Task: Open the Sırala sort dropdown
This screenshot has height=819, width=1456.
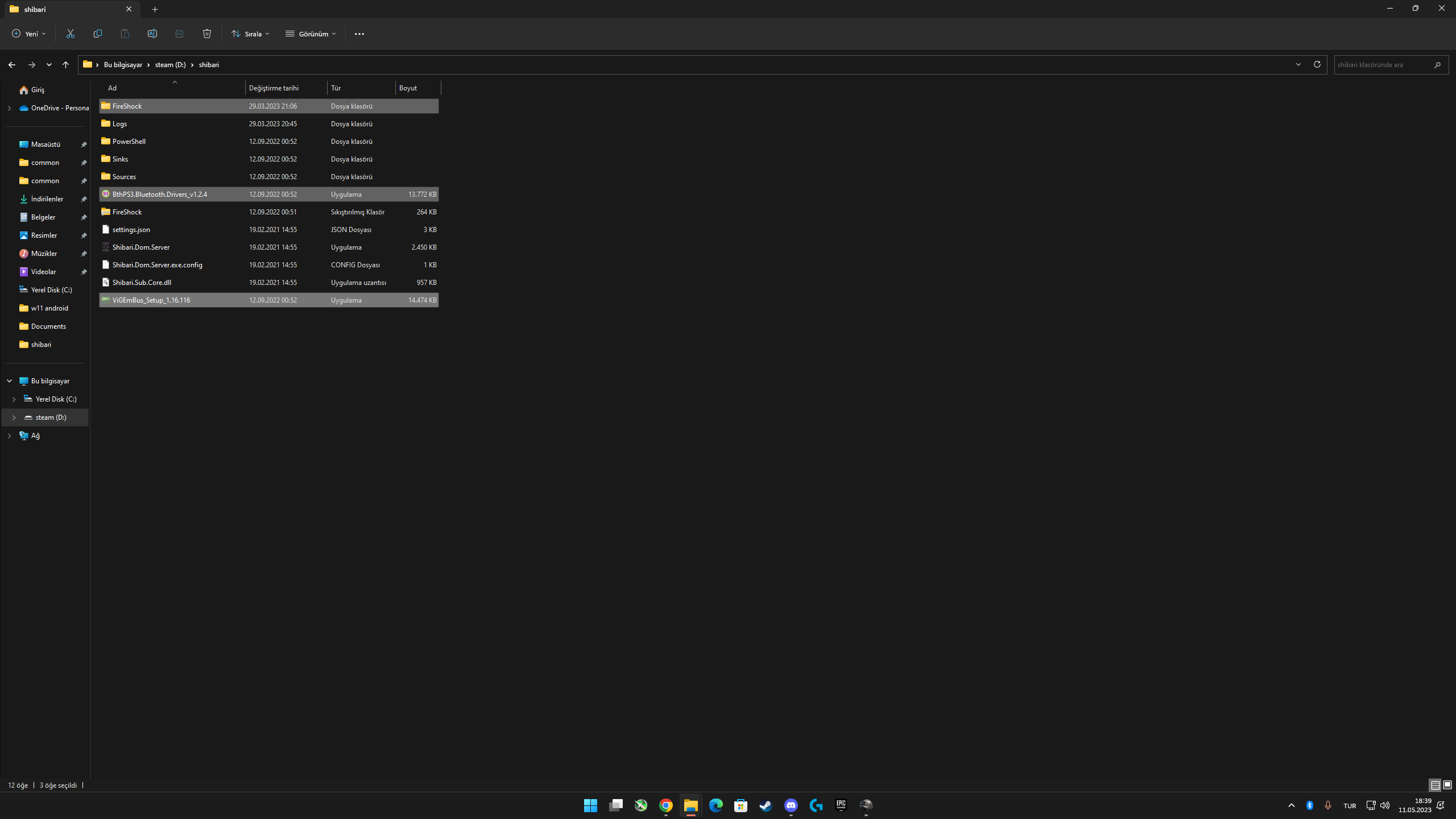Action: tap(251, 34)
